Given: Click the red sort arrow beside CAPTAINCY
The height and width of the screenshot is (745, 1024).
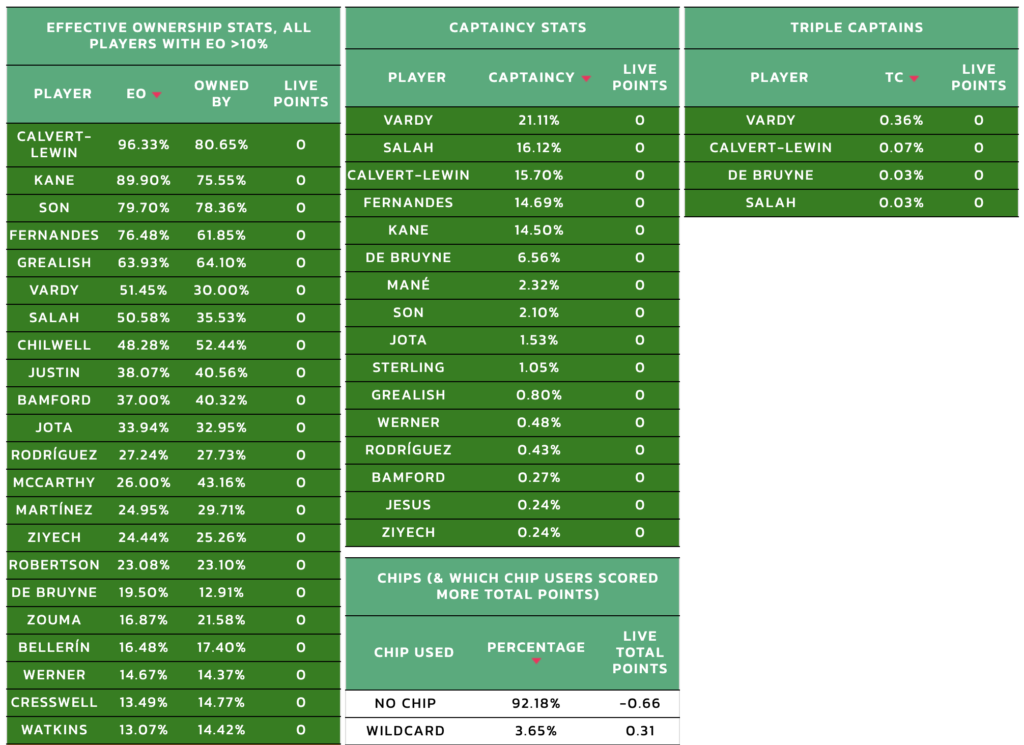Looking at the screenshot, I should pos(586,78).
